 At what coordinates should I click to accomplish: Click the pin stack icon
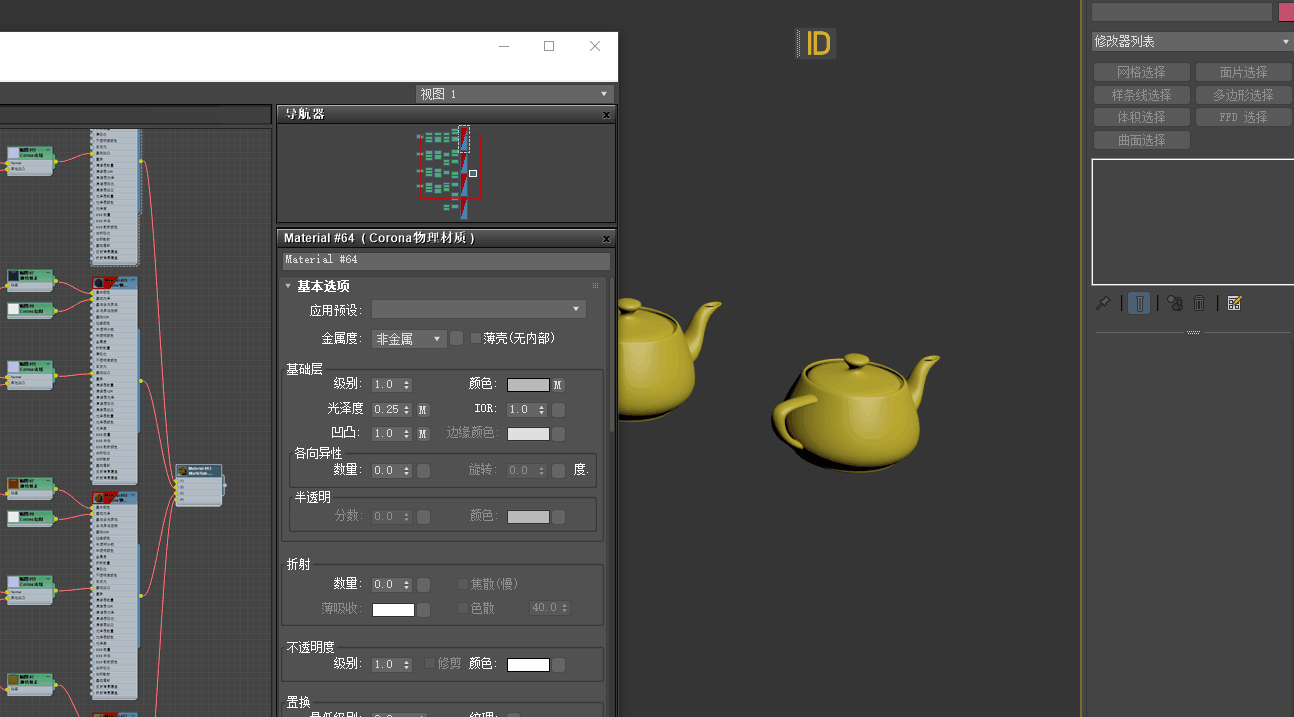pos(1103,303)
